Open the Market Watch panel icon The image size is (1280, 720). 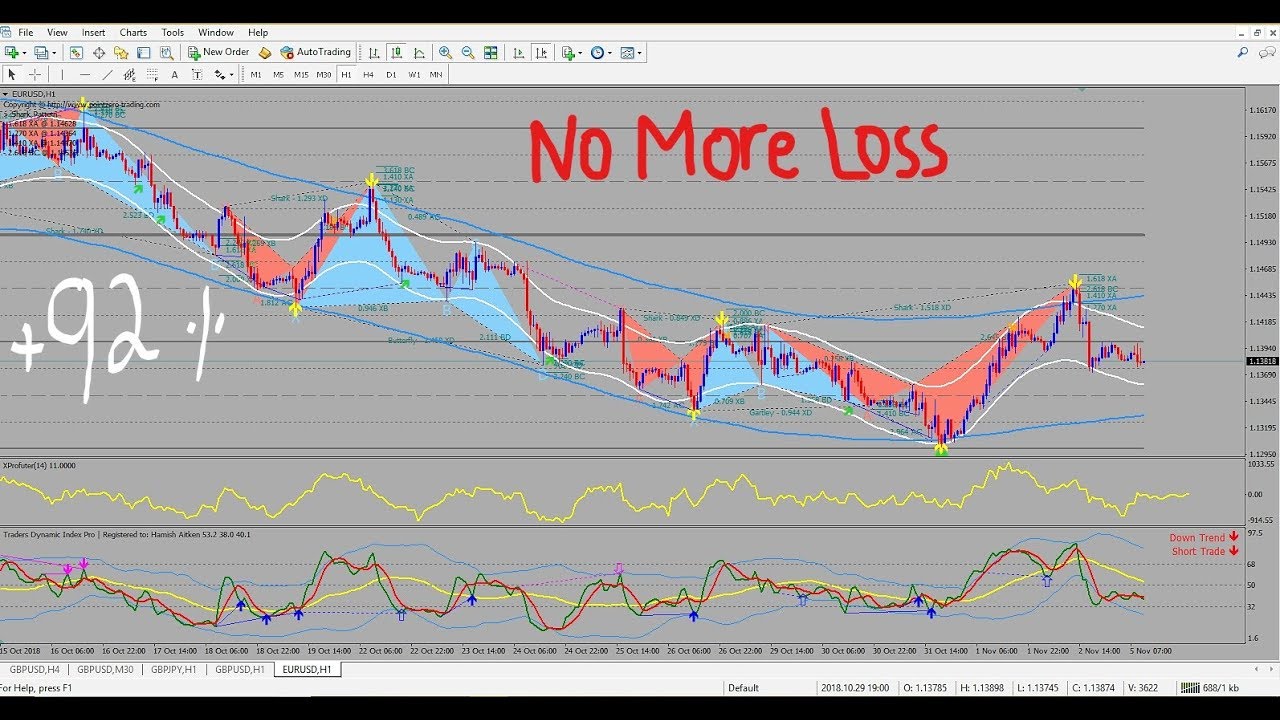coord(77,52)
